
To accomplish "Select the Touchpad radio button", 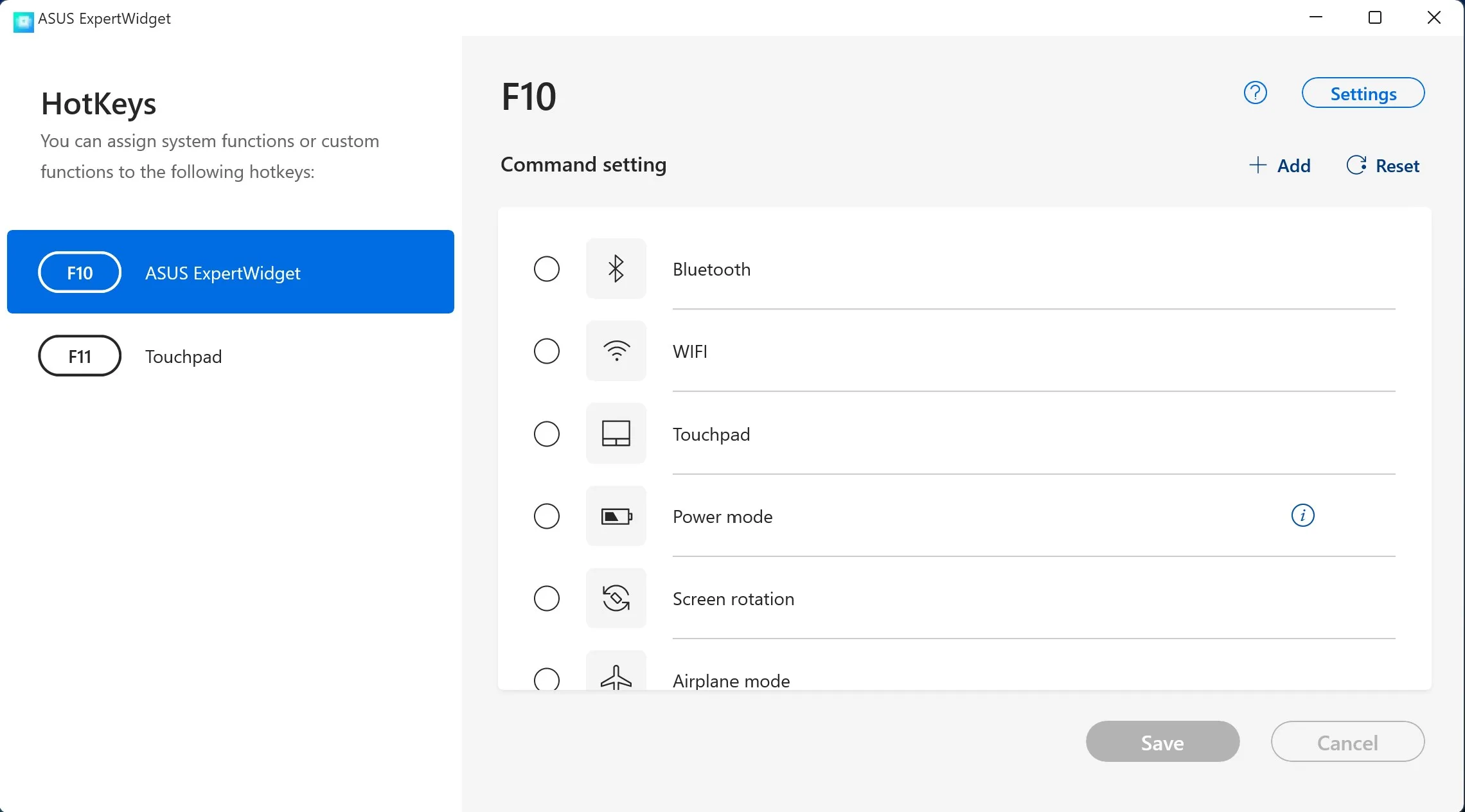I will tap(547, 434).
